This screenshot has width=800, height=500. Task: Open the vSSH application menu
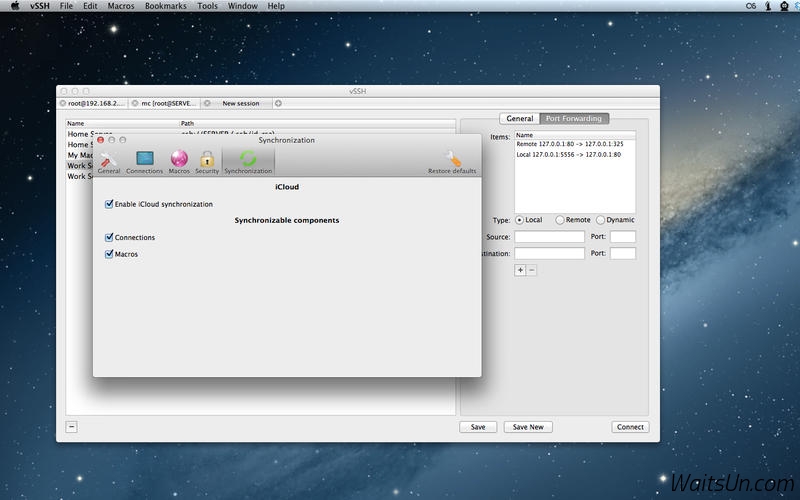pos(40,6)
